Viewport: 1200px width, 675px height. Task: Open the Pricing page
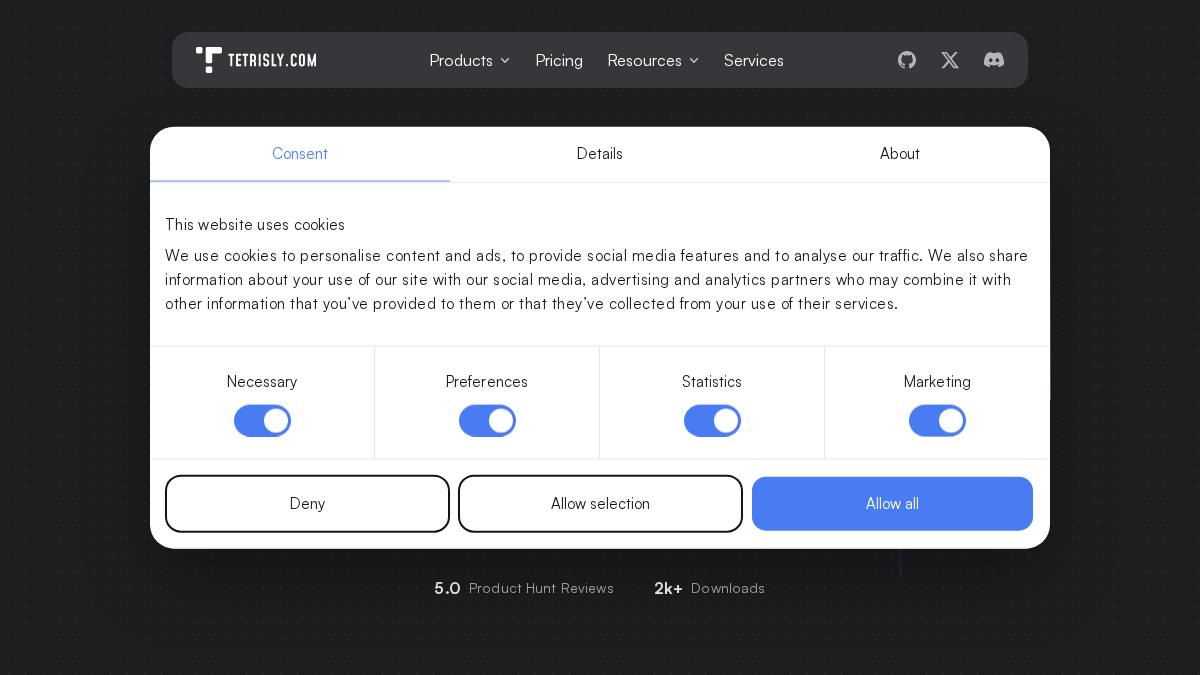[559, 60]
